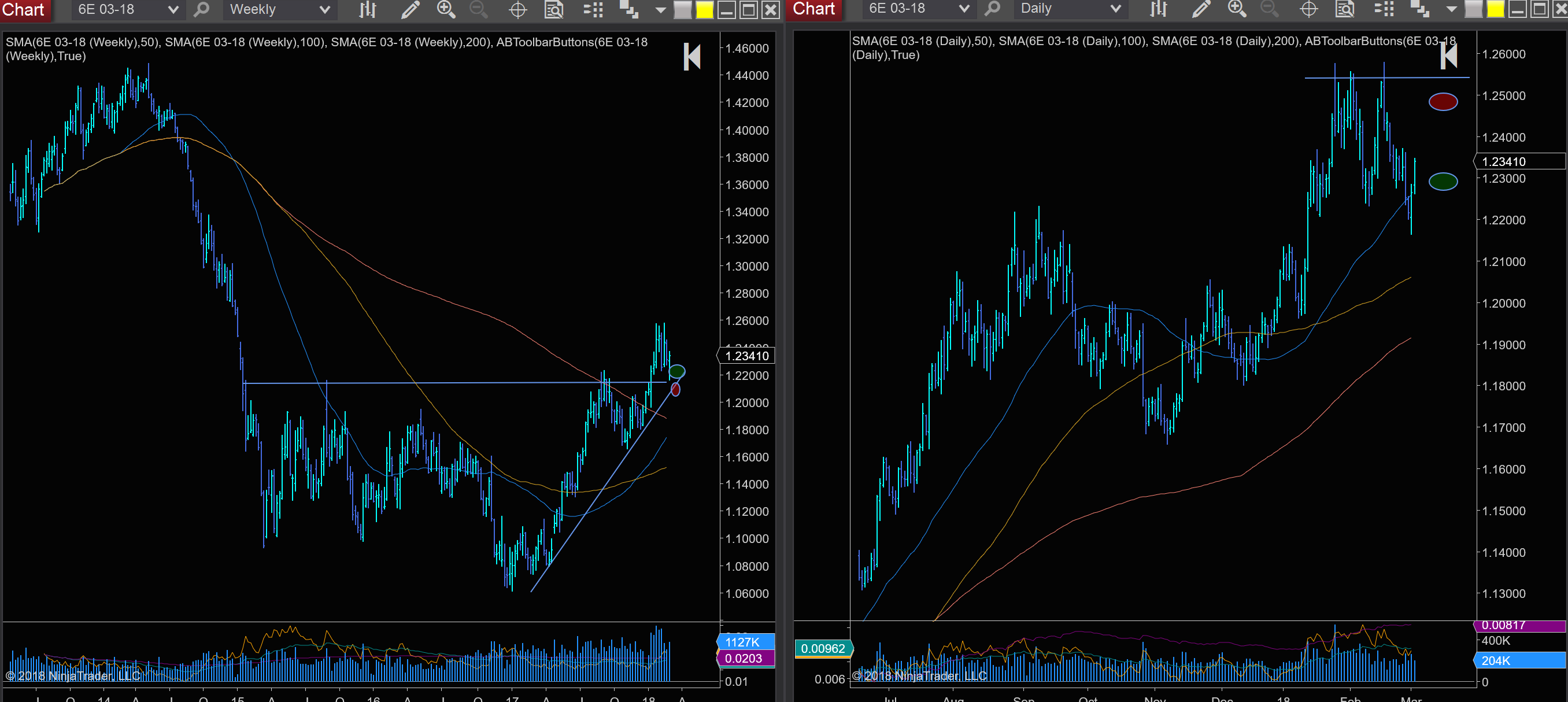Screen dimensions: 1568x702
Task: Open strategies icon in Weekly chart toolbar
Action: 629,10
